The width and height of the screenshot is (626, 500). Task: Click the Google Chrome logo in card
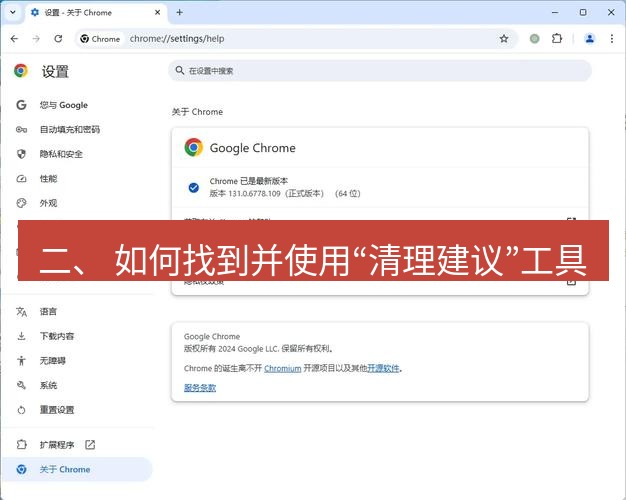[194, 147]
